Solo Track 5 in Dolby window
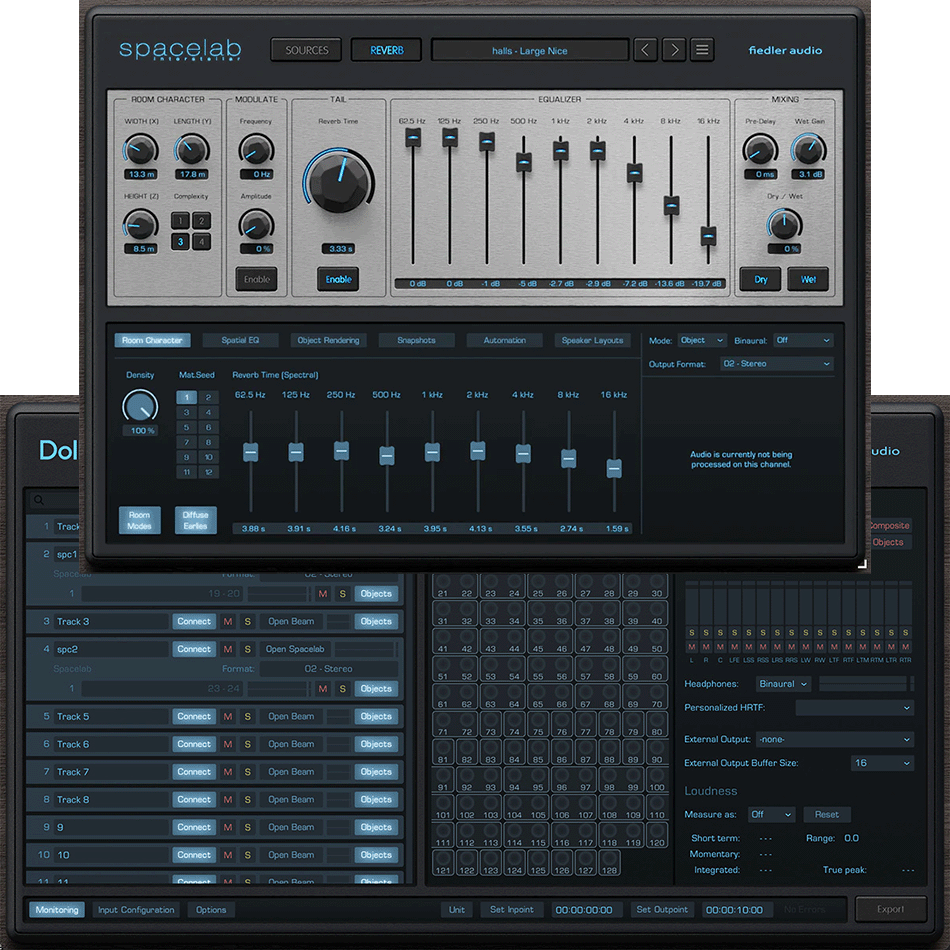 click(x=247, y=717)
